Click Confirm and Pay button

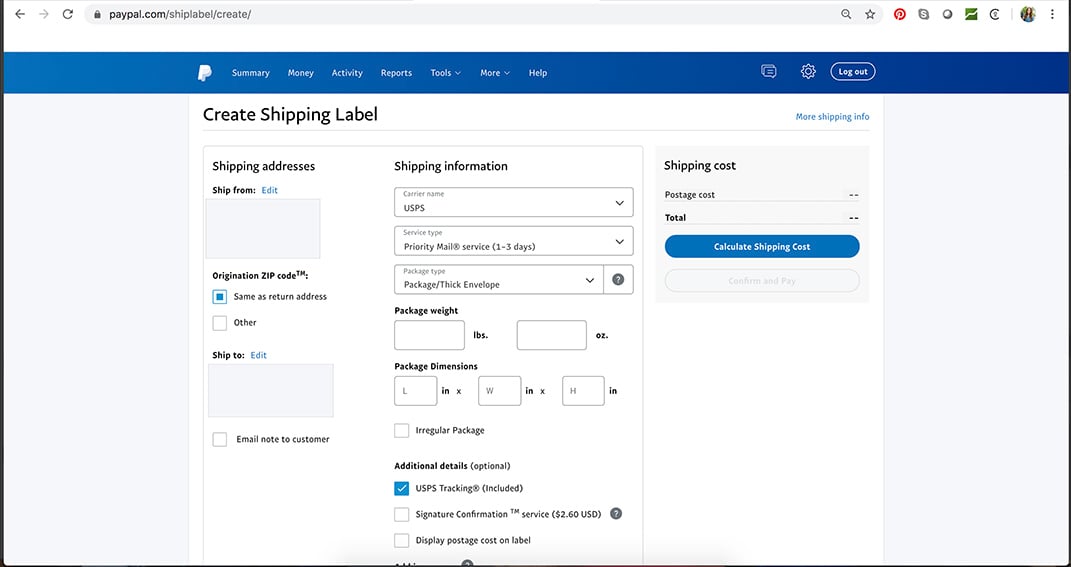pos(762,281)
